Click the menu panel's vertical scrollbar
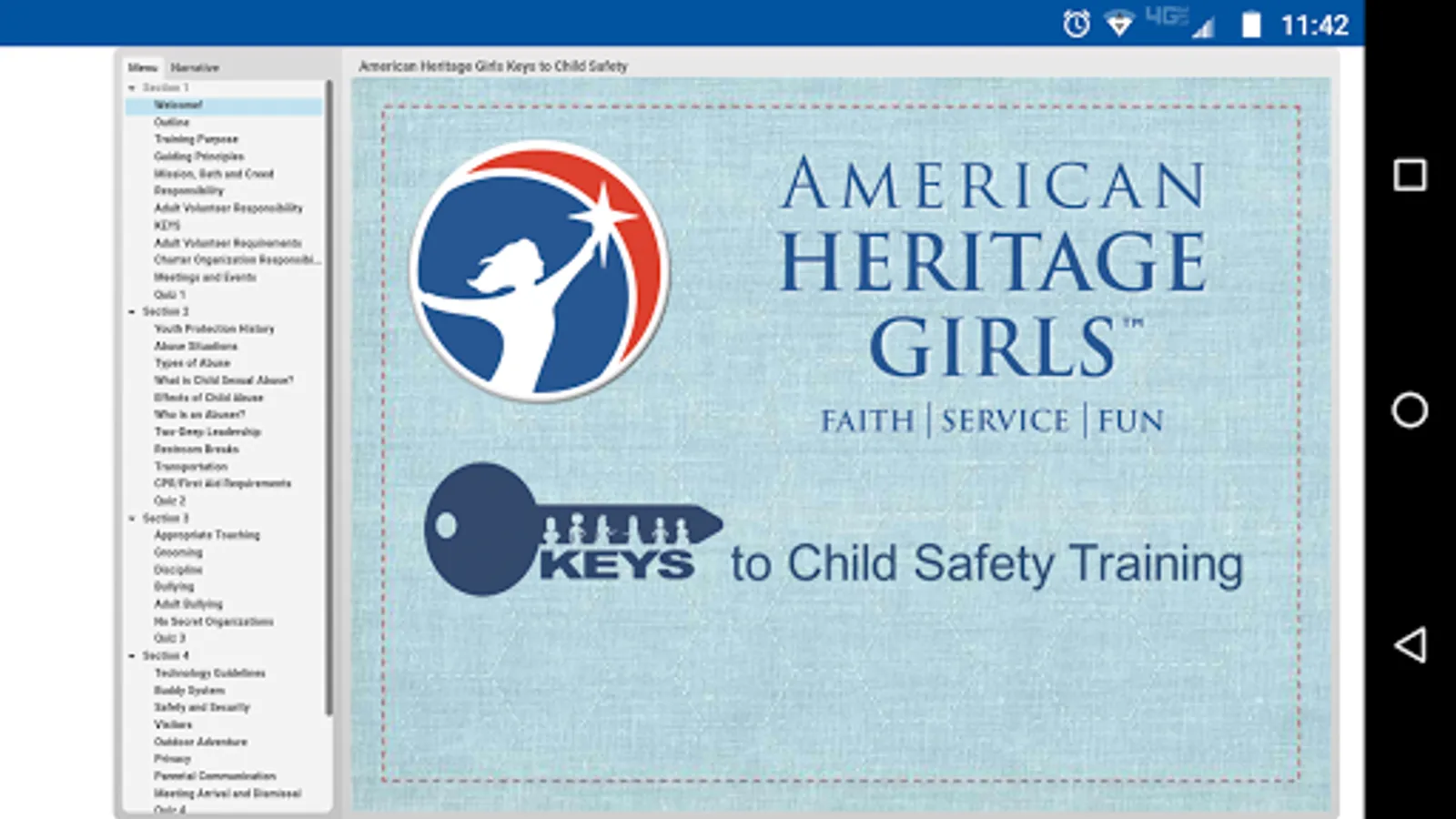 [329, 398]
